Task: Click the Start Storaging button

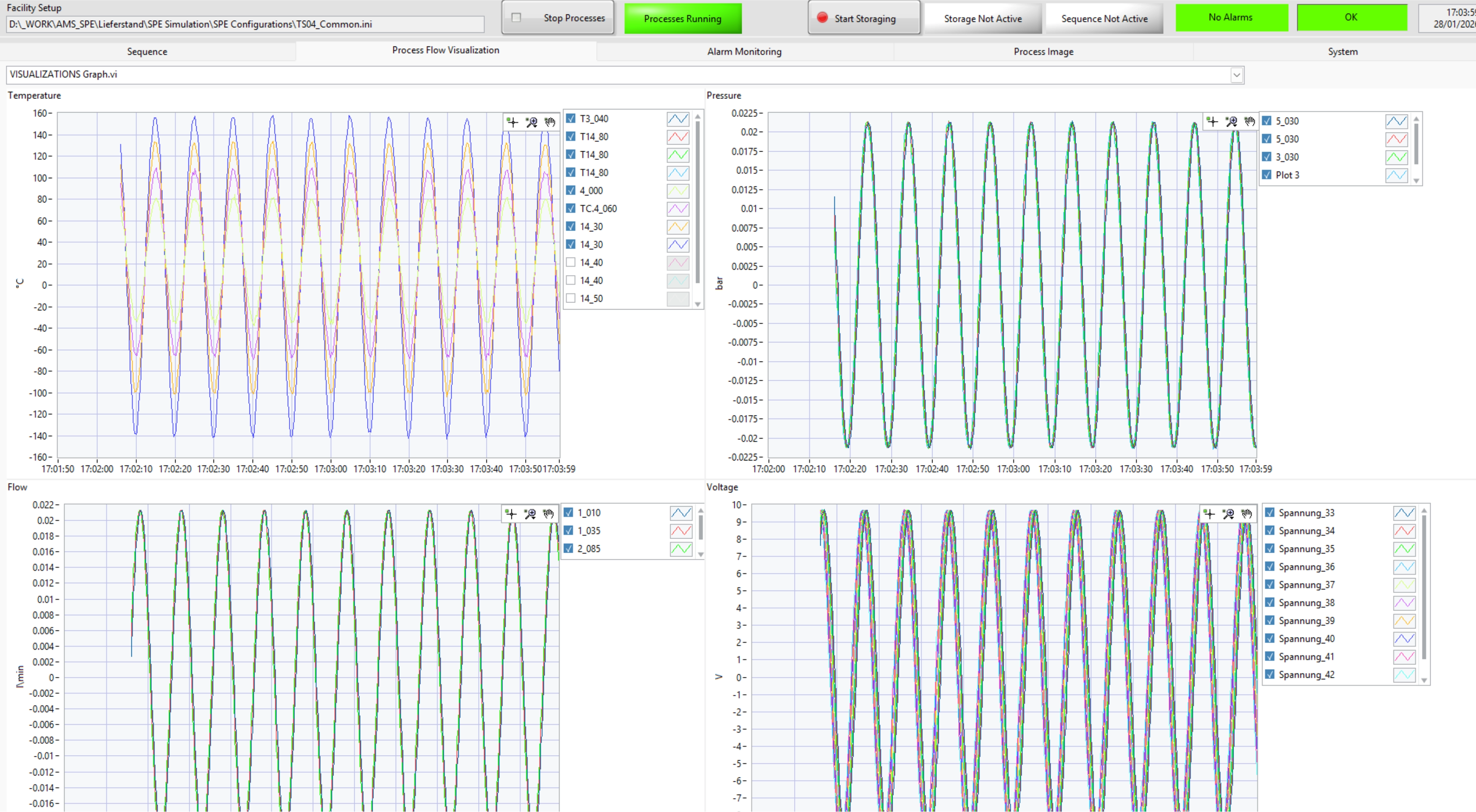Action: pyautogui.click(x=863, y=18)
